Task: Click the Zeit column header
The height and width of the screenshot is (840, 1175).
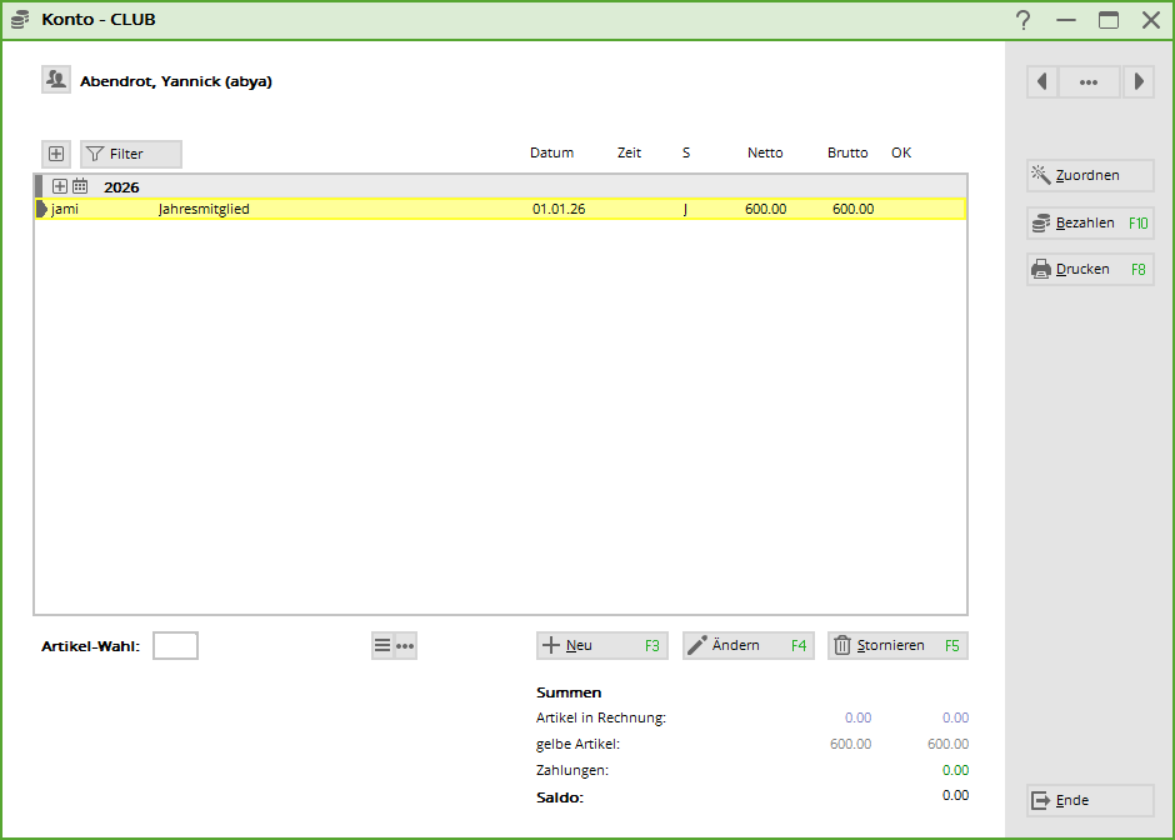Action: point(629,153)
